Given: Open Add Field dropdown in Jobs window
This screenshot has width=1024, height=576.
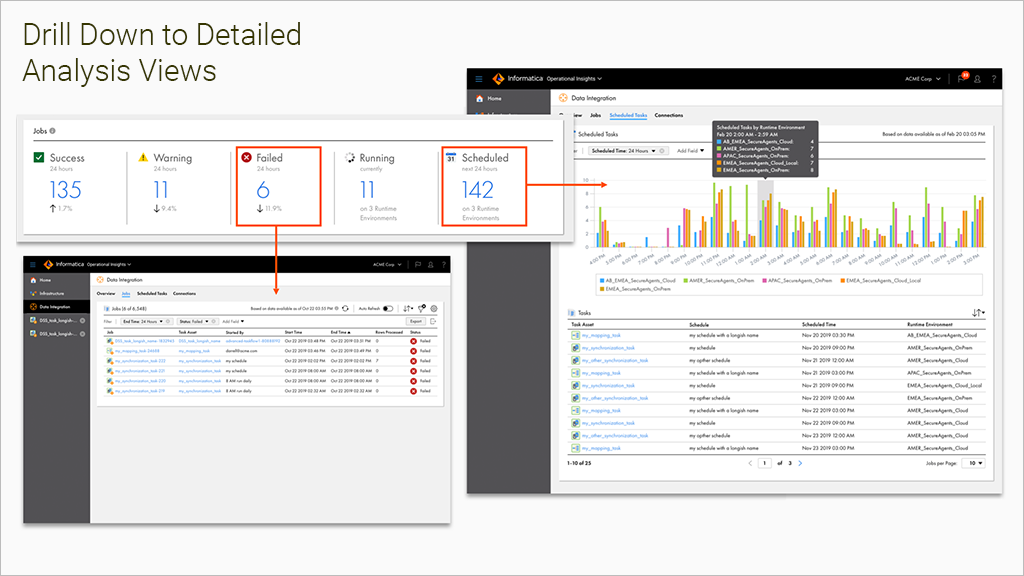Looking at the screenshot, I should (233, 321).
